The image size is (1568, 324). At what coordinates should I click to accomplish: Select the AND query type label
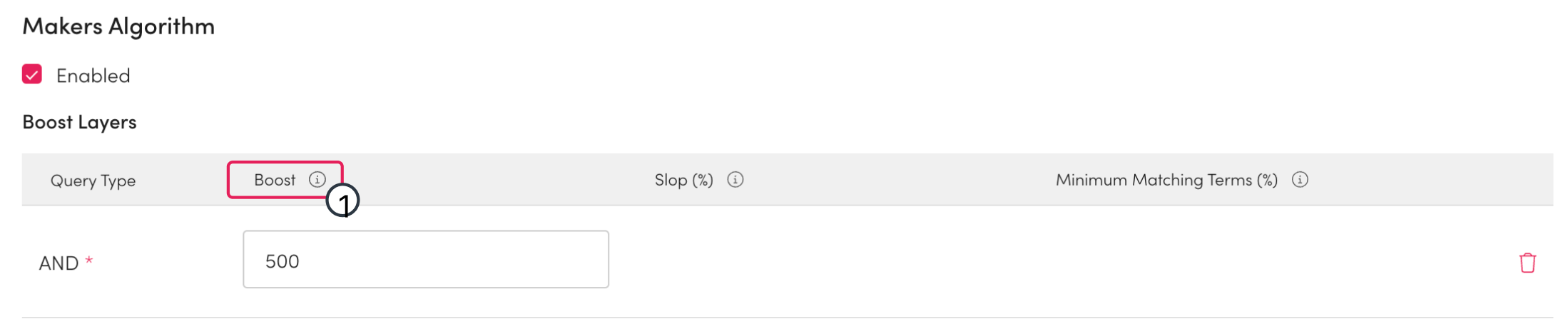(58, 263)
